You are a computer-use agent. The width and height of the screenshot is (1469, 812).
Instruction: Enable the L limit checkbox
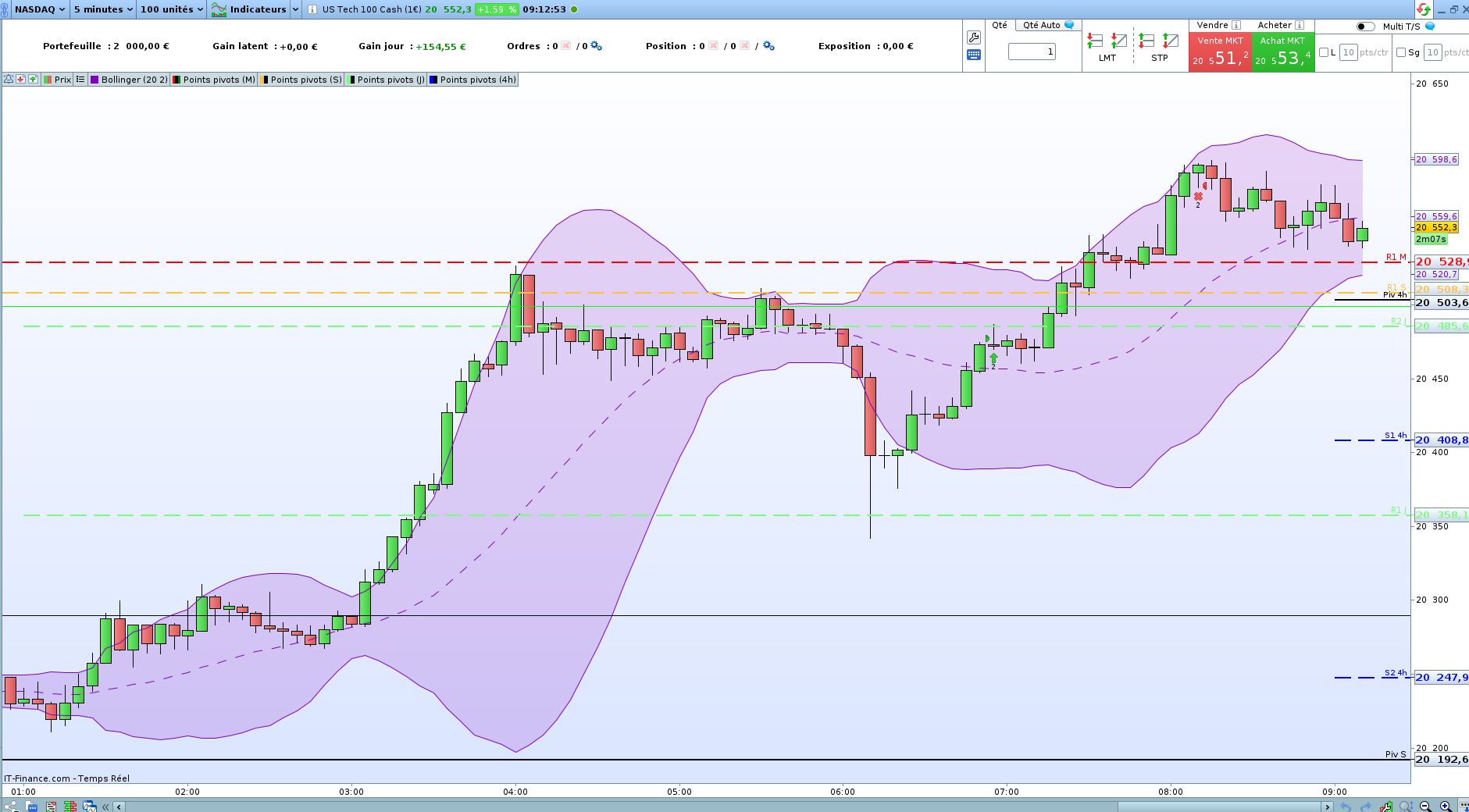click(x=1324, y=52)
